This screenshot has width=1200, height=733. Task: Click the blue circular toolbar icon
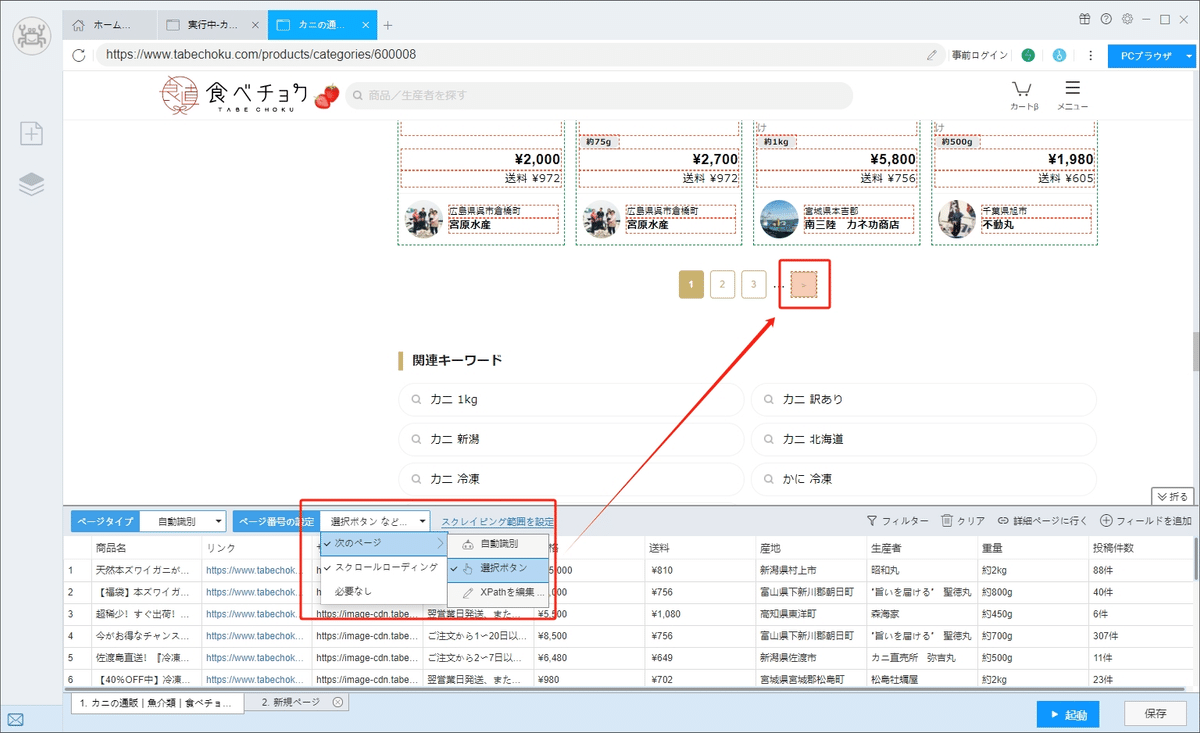click(1059, 55)
